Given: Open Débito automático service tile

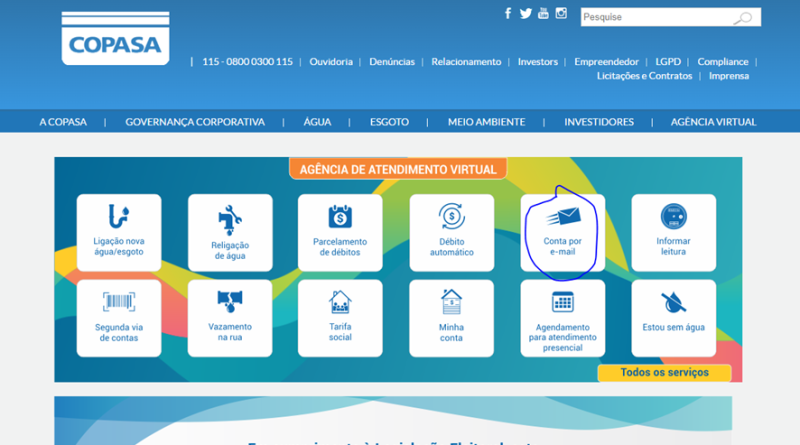Looking at the screenshot, I should click(451, 232).
